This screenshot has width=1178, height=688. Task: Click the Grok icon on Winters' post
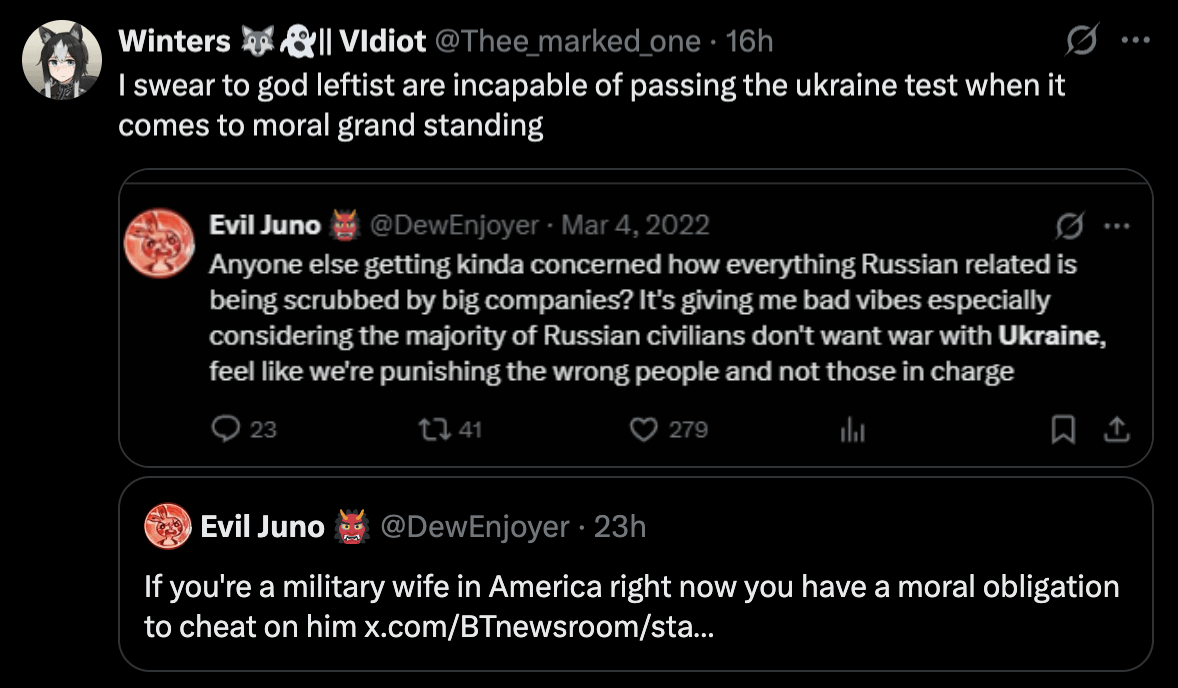pyautogui.click(x=1083, y=42)
